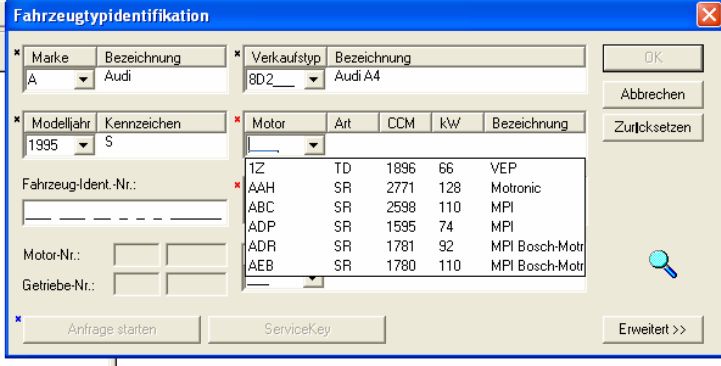Click into the Motor code input box
The width and height of the screenshot is (721, 366).
click(275, 145)
